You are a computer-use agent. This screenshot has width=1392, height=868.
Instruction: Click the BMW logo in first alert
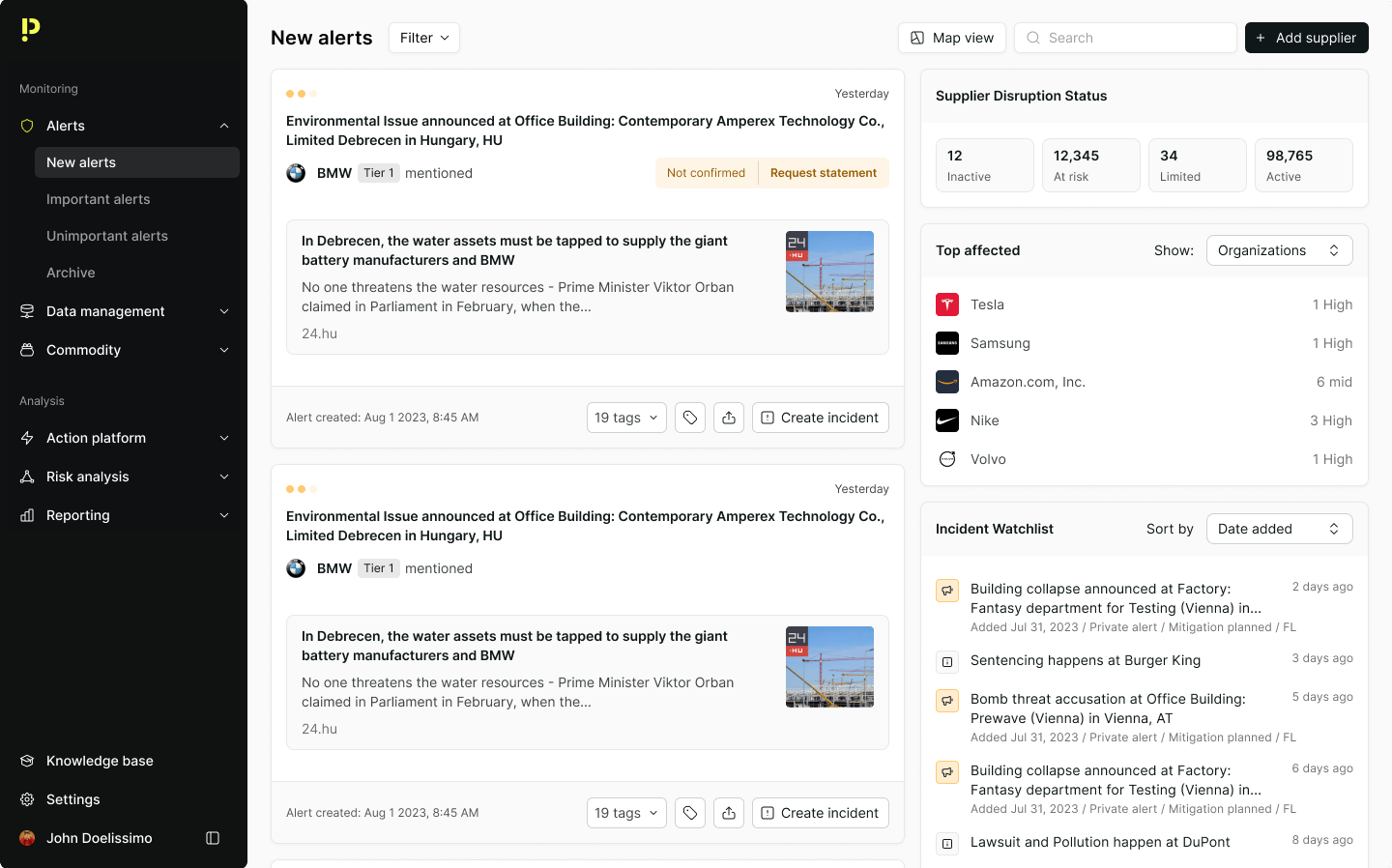(296, 173)
